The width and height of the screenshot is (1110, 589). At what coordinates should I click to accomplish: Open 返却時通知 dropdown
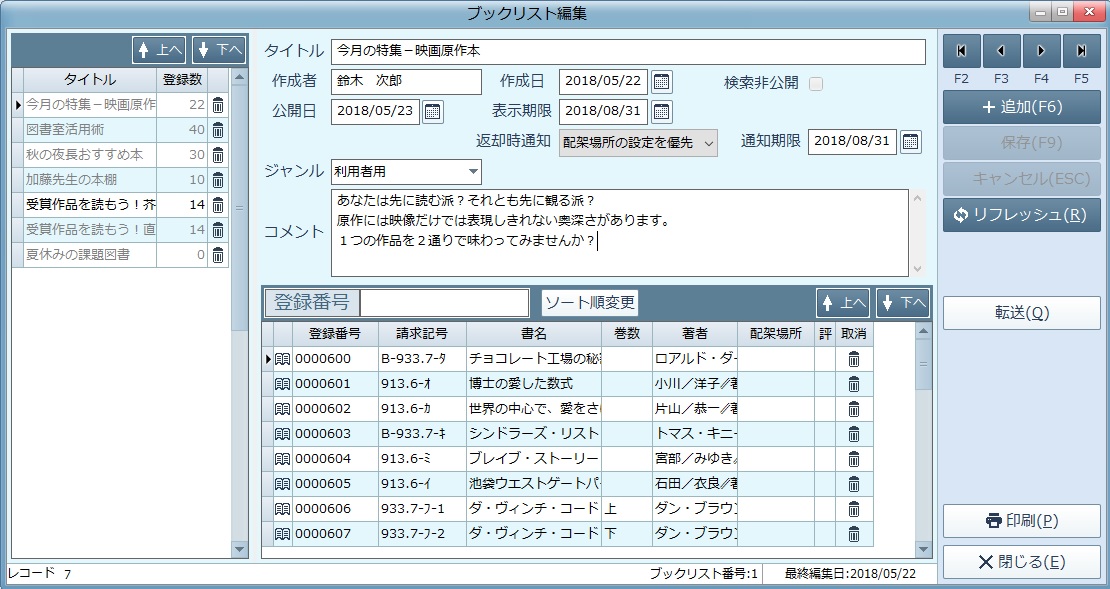click(638, 143)
